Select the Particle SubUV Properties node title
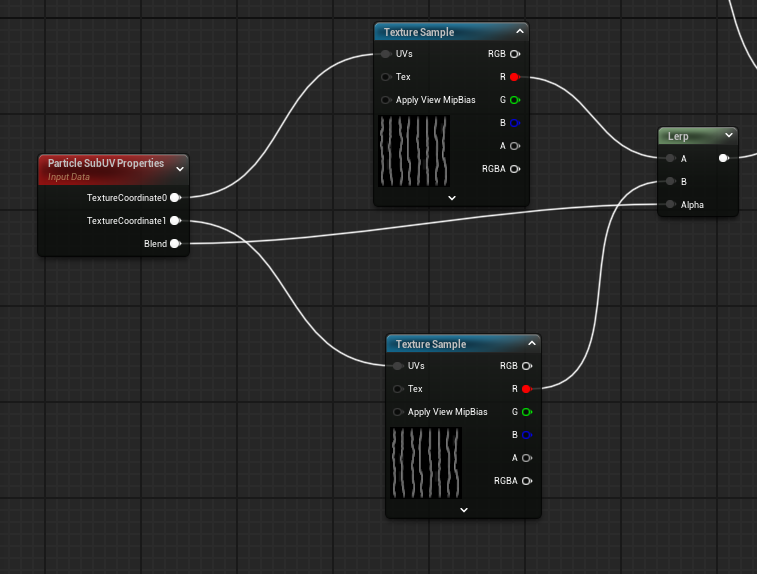 tap(105, 163)
